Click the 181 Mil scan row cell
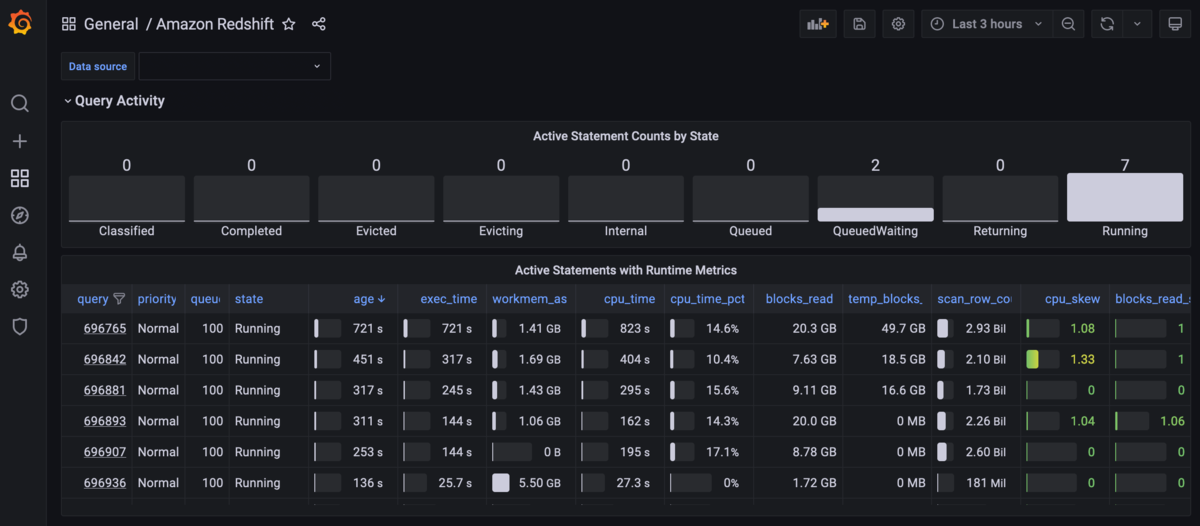1200x526 pixels. pyautogui.click(x=975, y=483)
